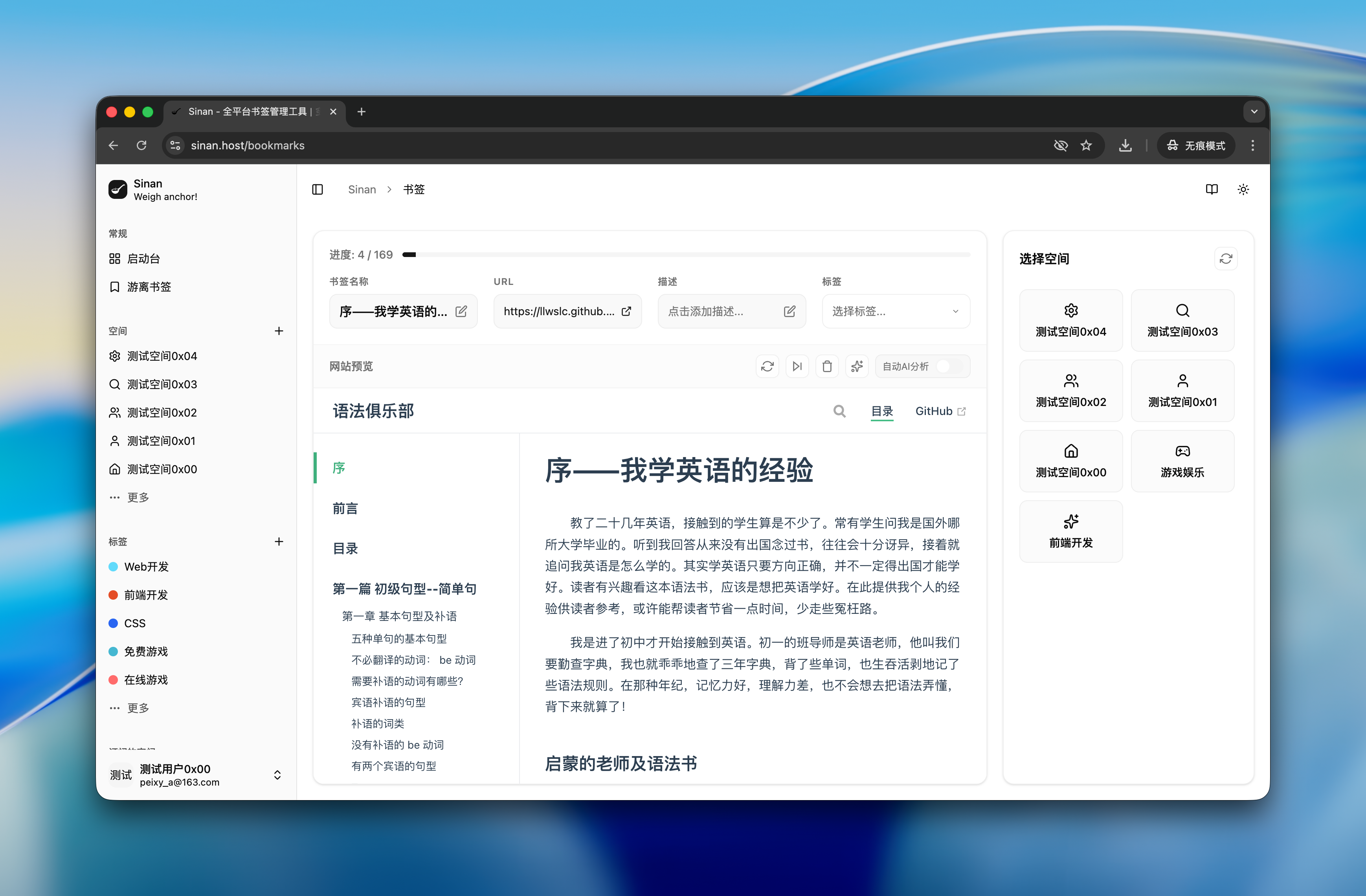Viewport: 1366px width, 896px height.
Task: Switch the light/dark theme sun icon
Action: tap(1243, 189)
